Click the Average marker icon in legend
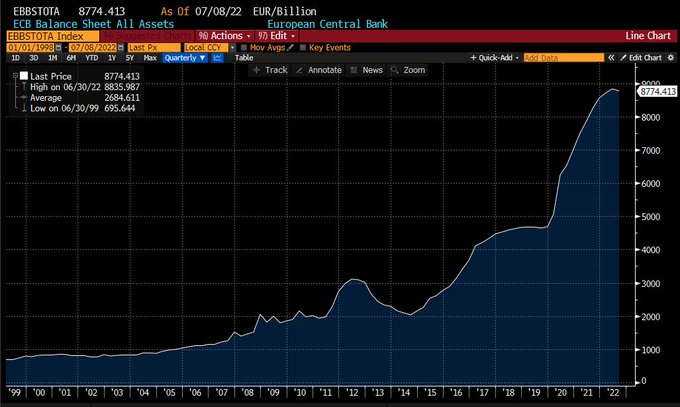The image size is (680, 407). pyautogui.click(x=24, y=98)
